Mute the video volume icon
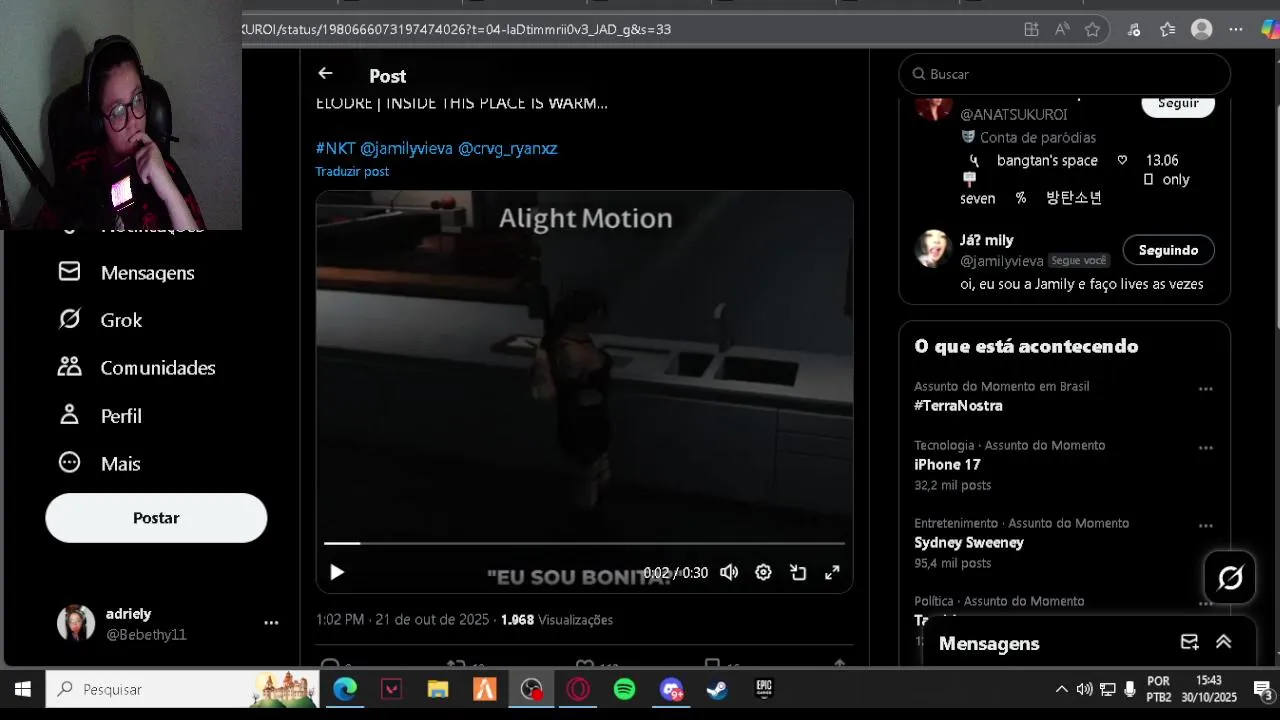 (729, 572)
